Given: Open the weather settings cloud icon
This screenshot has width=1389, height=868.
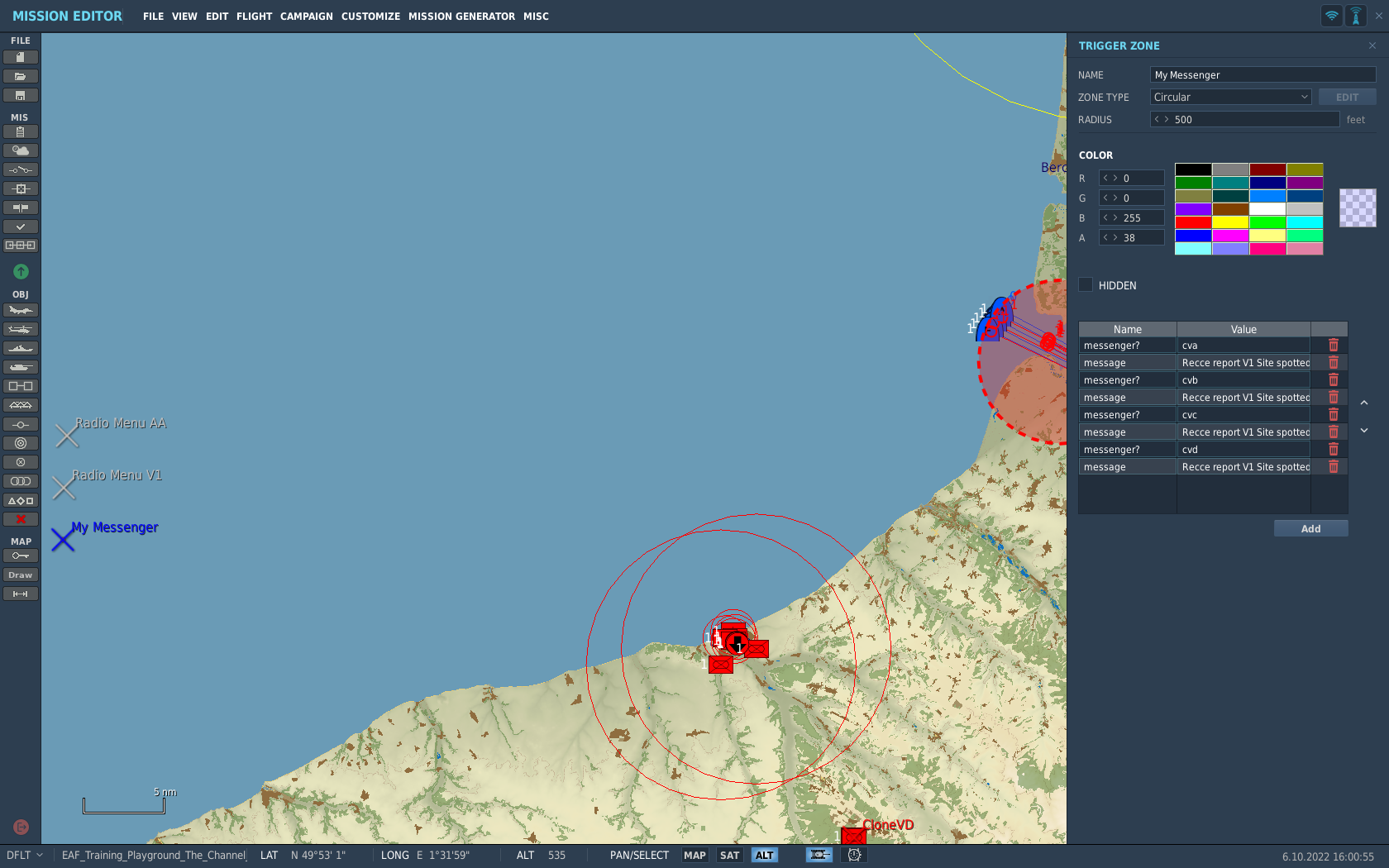Looking at the screenshot, I should click(x=21, y=150).
